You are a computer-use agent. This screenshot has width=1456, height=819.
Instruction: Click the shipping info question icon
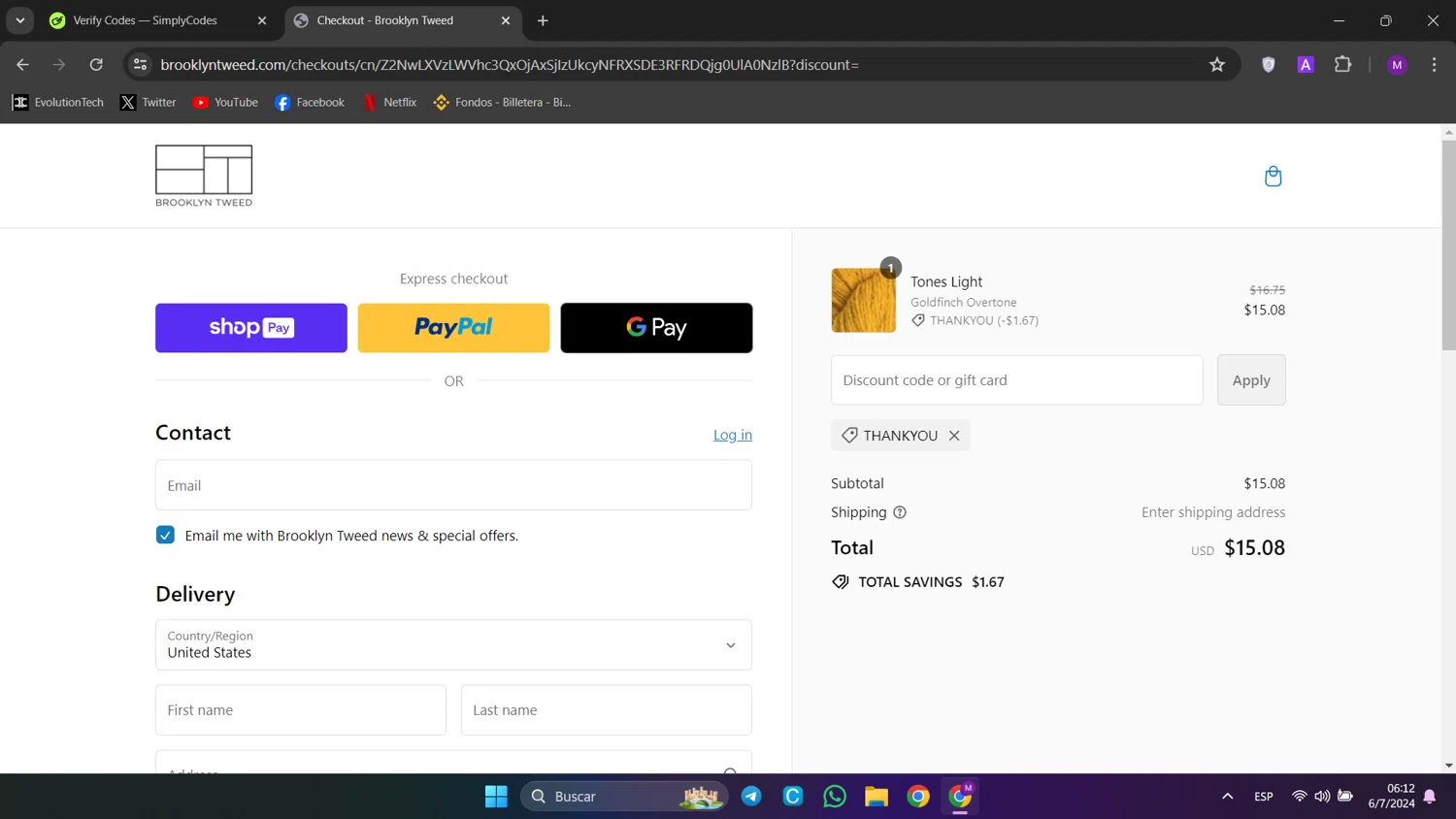[900, 512]
